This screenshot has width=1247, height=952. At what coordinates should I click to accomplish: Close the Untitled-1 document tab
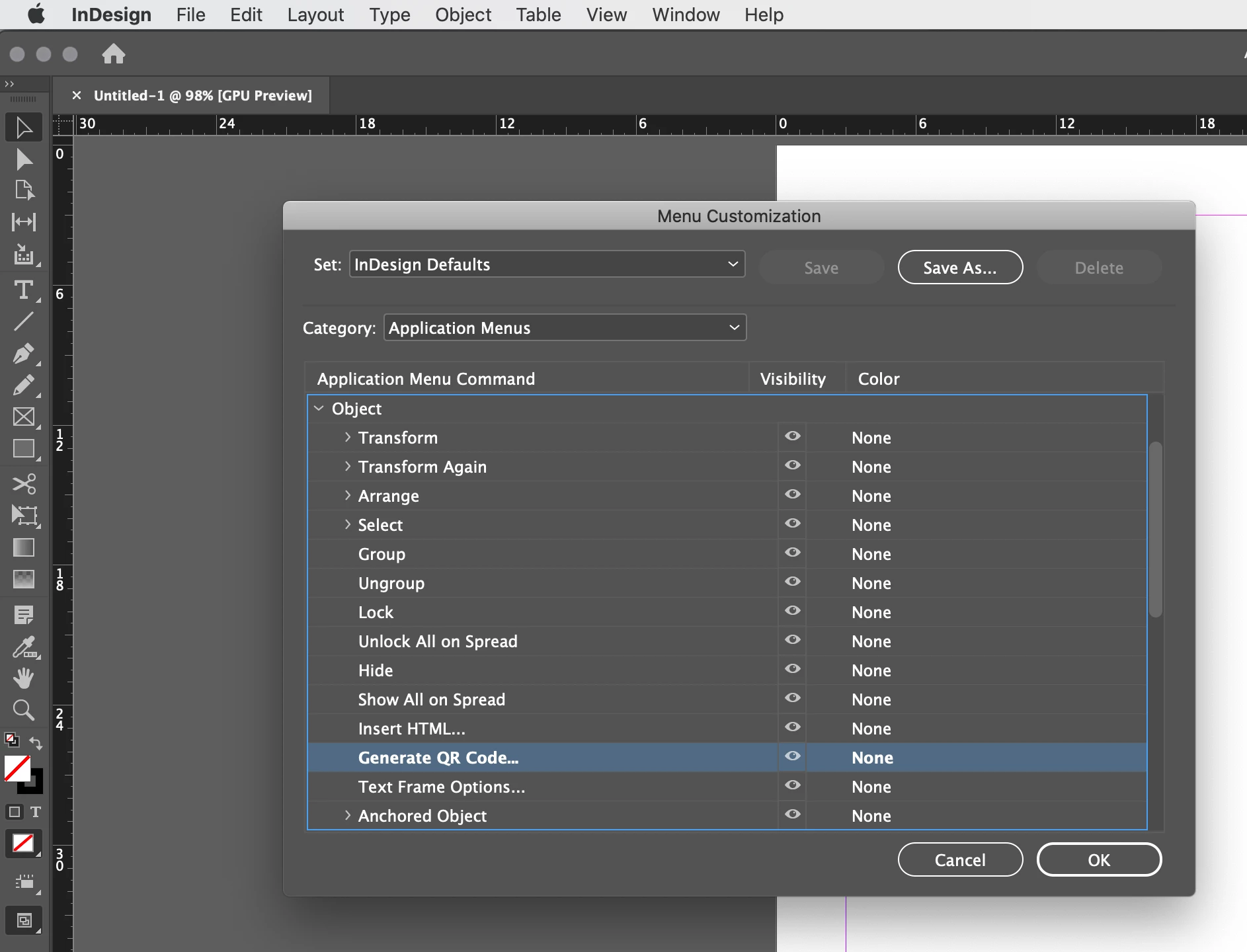[77, 95]
